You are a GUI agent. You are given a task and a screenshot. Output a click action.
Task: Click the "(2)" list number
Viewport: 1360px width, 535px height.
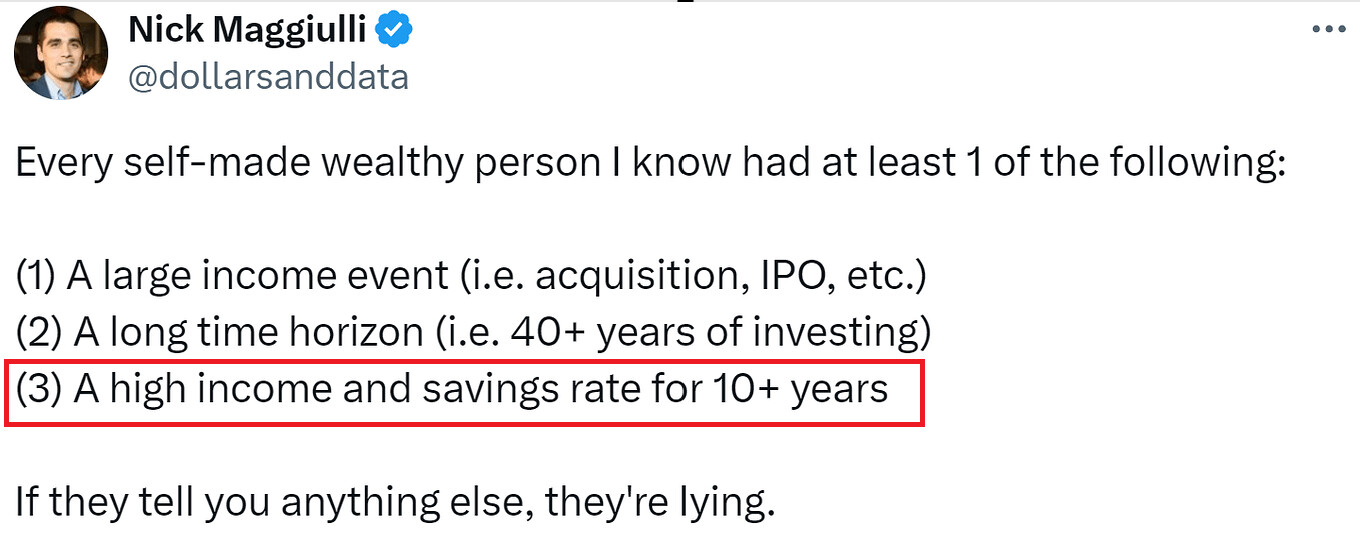point(36,333)
